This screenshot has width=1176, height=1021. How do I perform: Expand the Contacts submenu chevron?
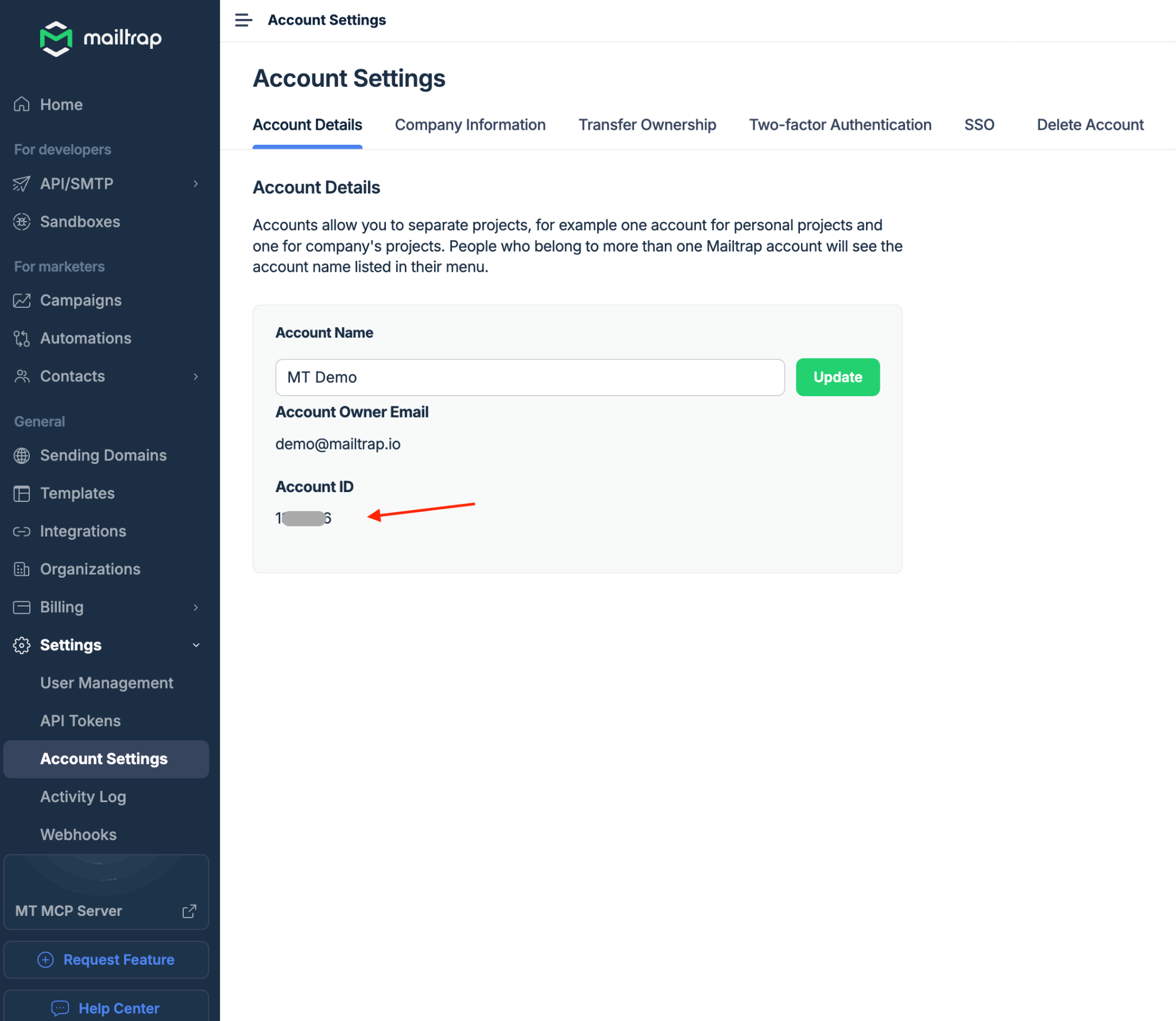pos(196,376)
